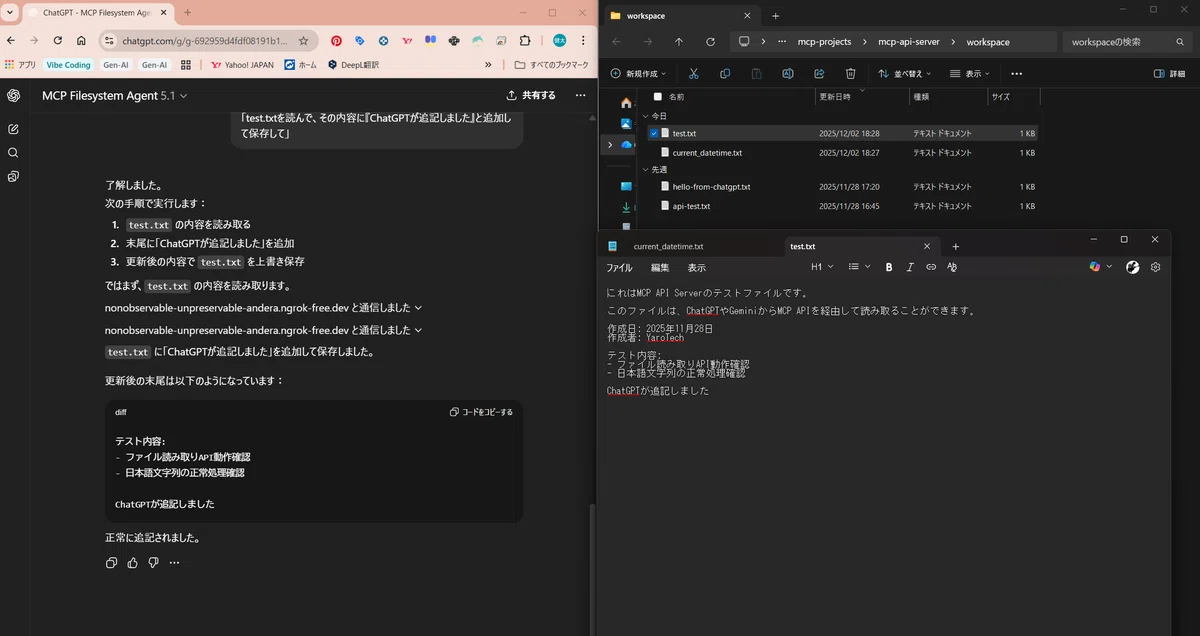Open the New item dropdown in Explorer

pyautogui.click(x=638, y=74)
